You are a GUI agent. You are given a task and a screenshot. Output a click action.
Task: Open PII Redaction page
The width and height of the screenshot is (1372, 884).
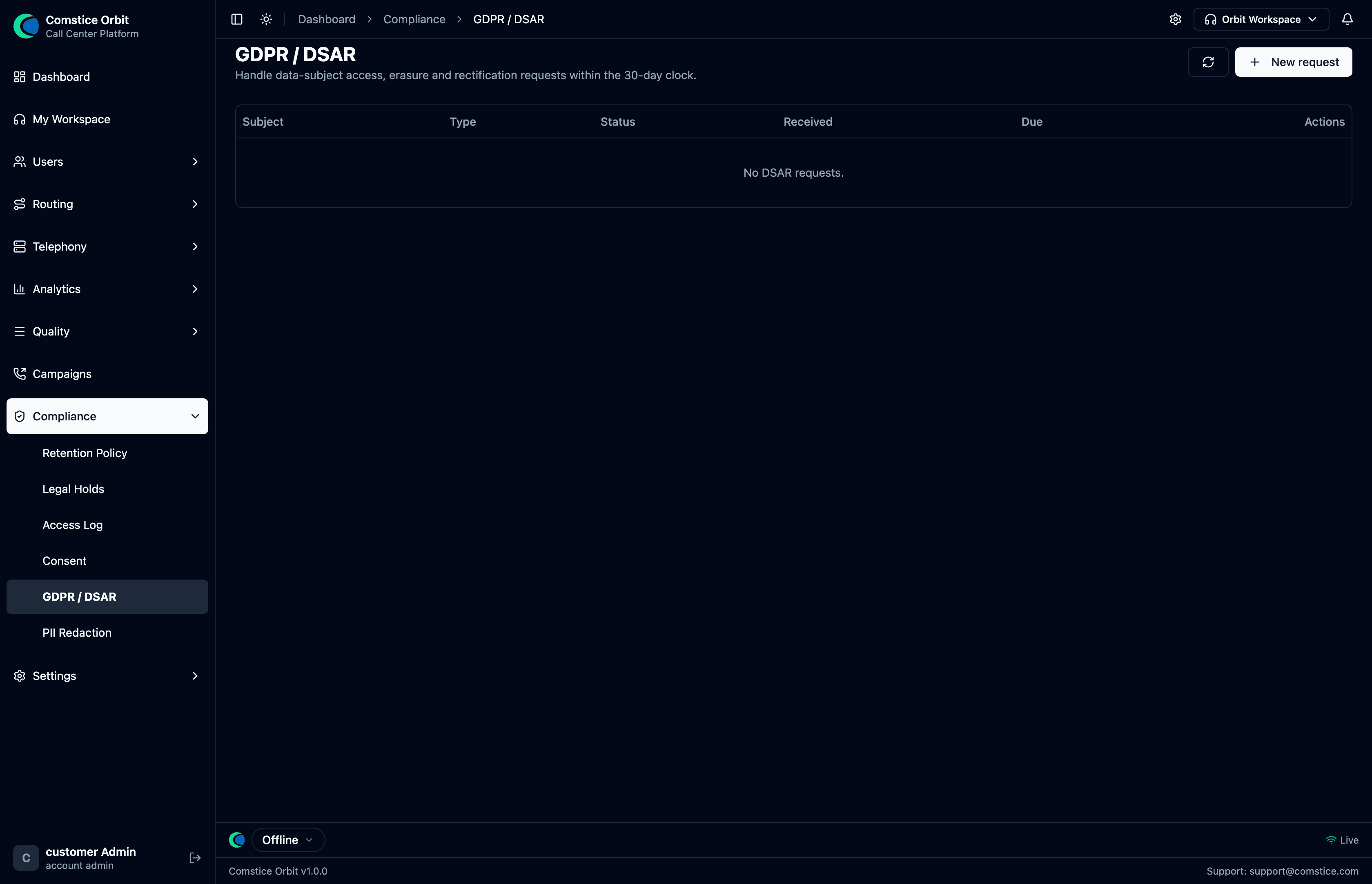click(107, 633)
